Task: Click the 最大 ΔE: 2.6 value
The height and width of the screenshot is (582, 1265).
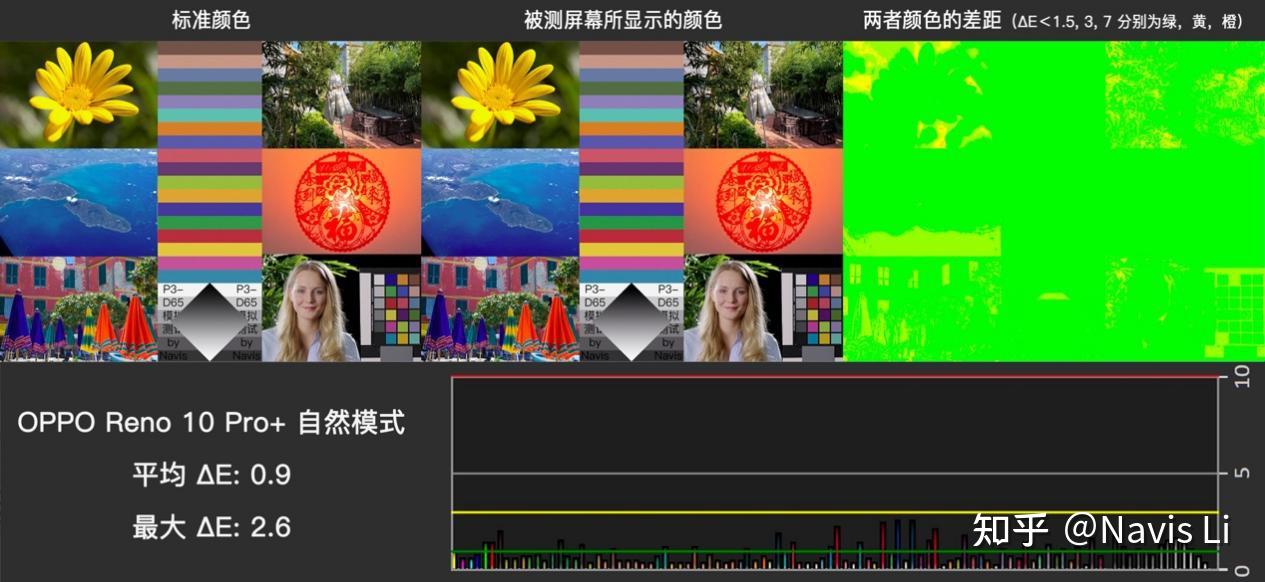Action: point(211,527)
